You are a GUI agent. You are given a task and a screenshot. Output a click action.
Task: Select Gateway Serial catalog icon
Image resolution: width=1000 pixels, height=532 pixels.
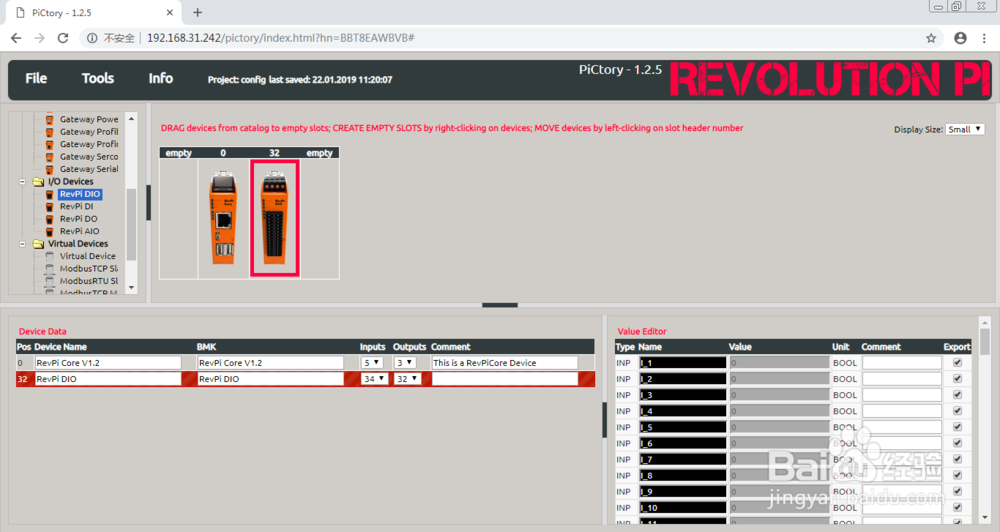(x=49, y=169)
